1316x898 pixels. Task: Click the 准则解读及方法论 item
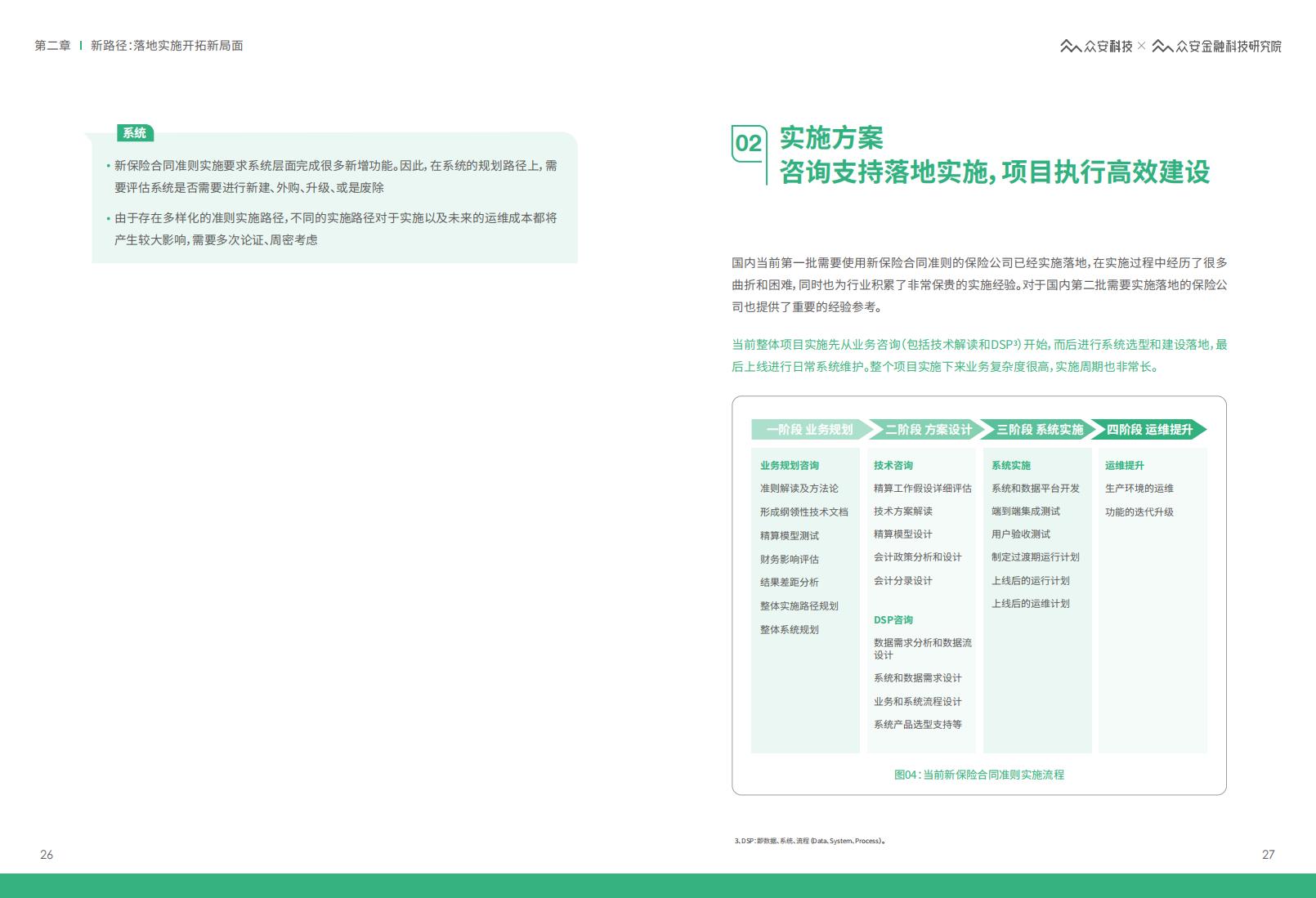click(x=799, y=489)
